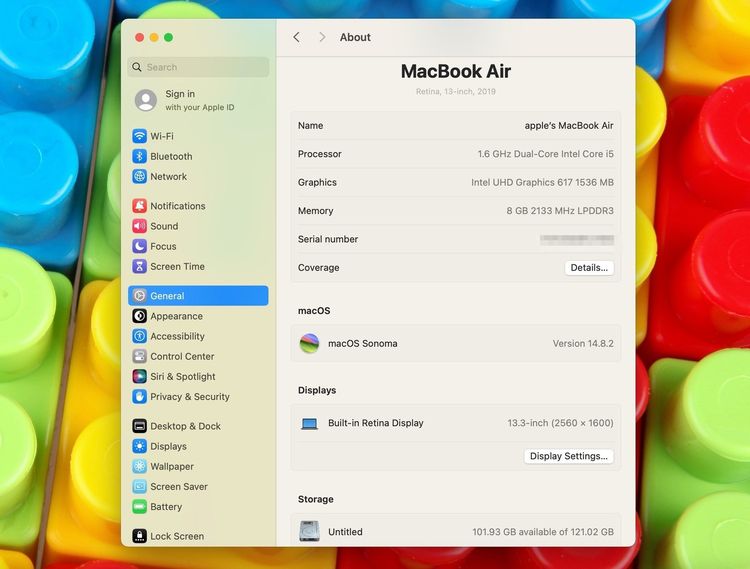Screen dimensions: 750x569
Task: Click the Screen Time hourglass icon
Action: pos(139,266)
